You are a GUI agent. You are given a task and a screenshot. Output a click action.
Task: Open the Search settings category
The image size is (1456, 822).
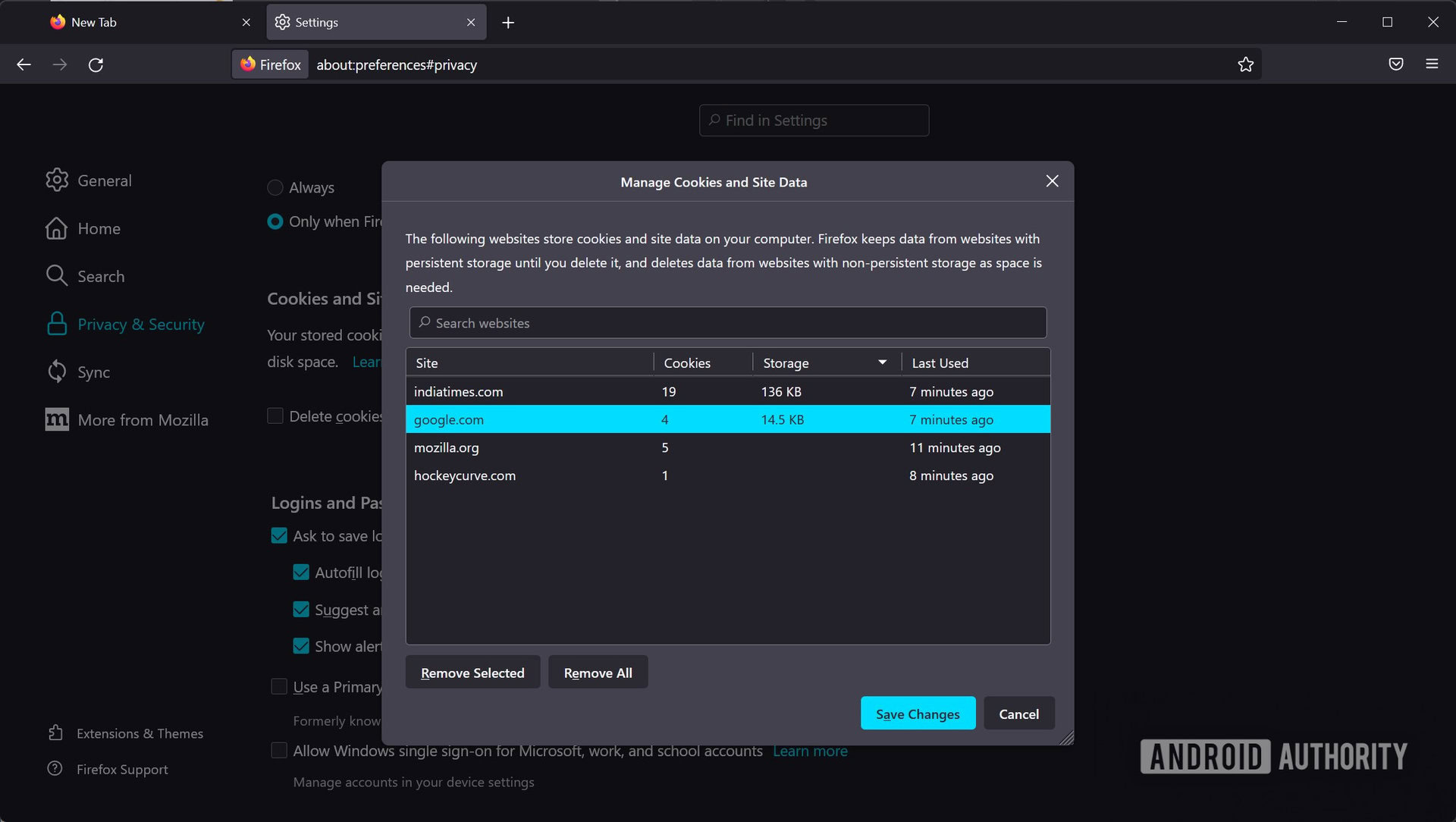coord(85,276)
